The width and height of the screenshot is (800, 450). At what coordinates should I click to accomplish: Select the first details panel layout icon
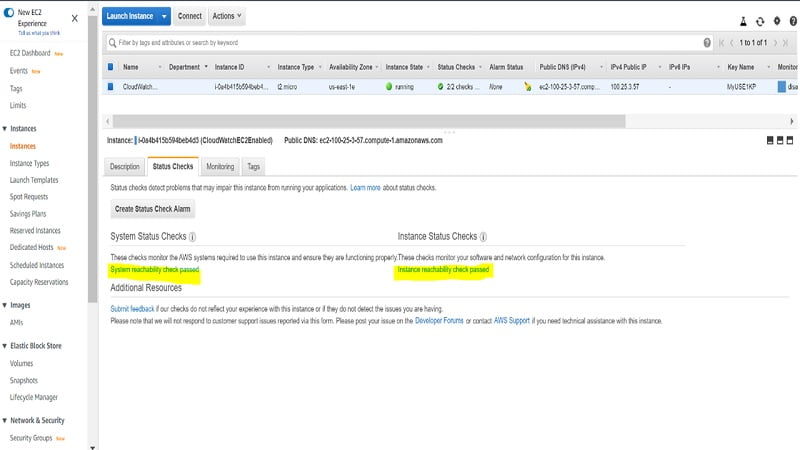point(770,140)
